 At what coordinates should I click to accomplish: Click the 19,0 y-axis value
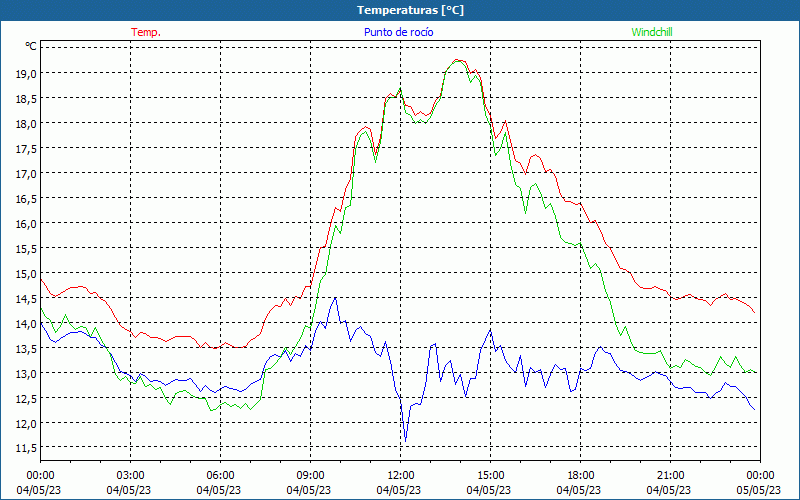[27, 73]
